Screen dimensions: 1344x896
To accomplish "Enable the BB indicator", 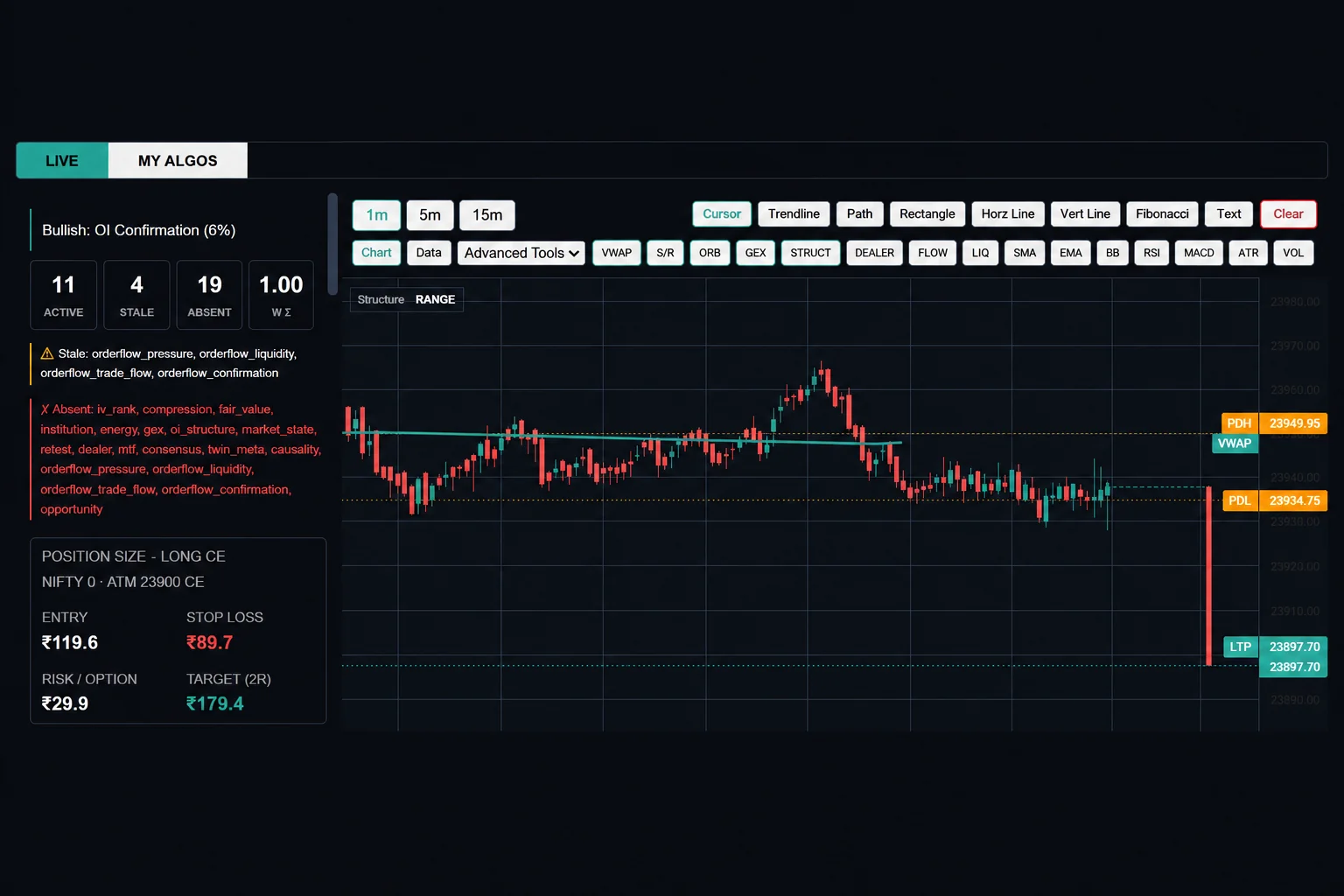I will [1112, 253].
